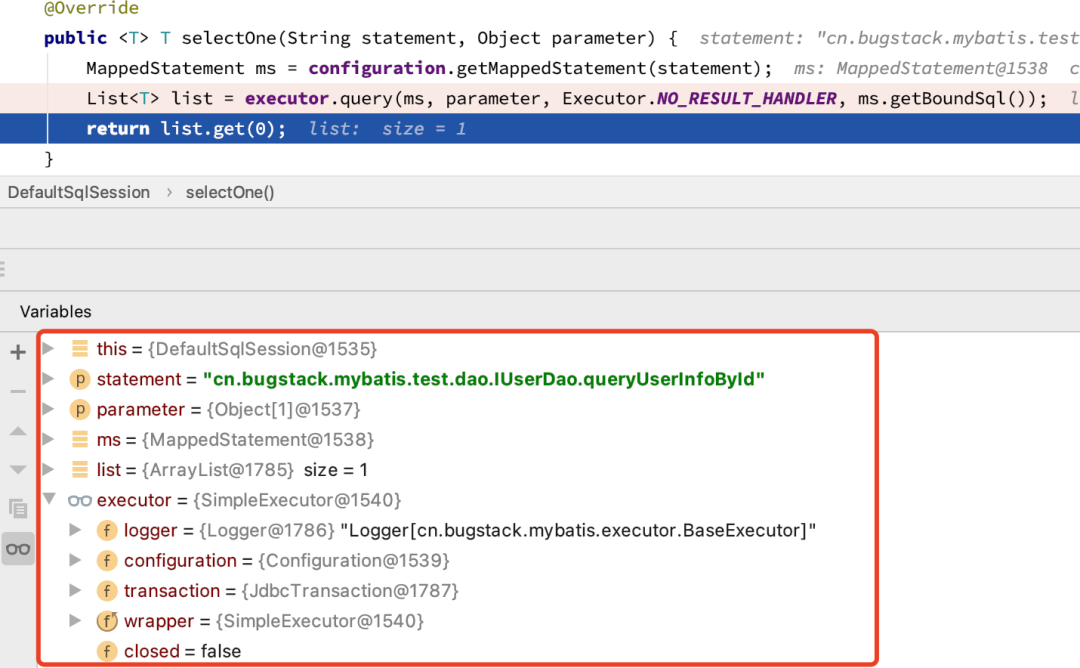Screen dimensions: 1080x668
Task: Click DefaultSqlSession in the breadcrumb
Action: 79,192
